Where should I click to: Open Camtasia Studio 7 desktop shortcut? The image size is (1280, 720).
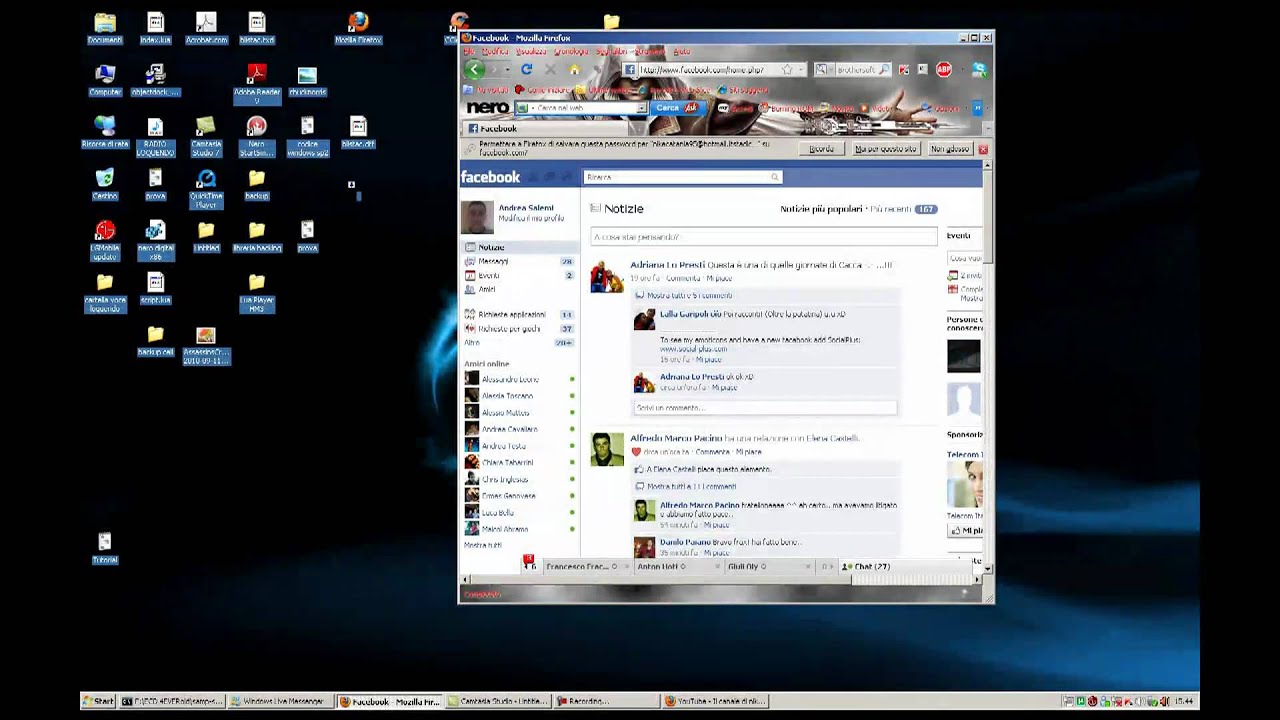(x=206, y=136)
